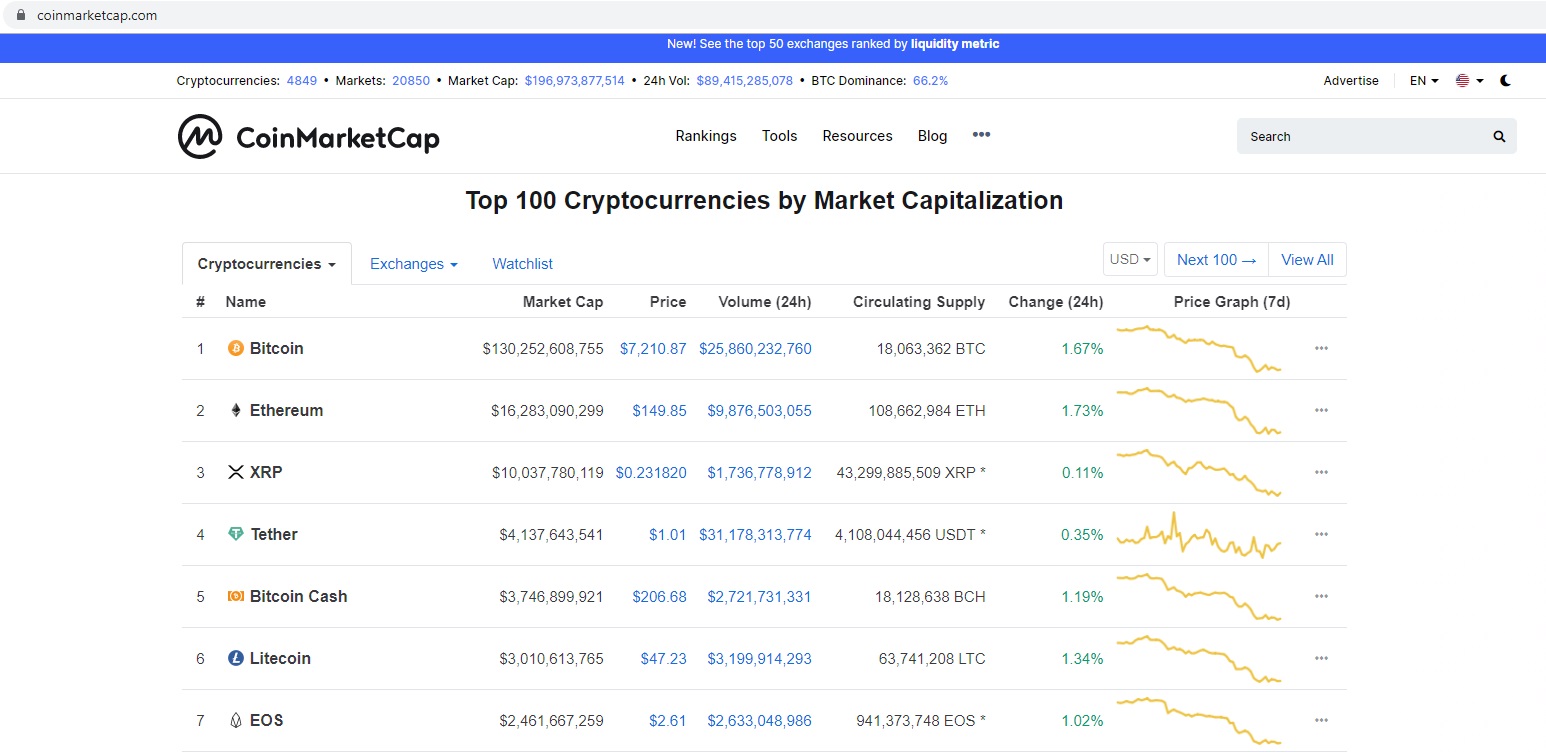Open the Rankings menu
1546x752 pixels.
click(x=706, y=136)
